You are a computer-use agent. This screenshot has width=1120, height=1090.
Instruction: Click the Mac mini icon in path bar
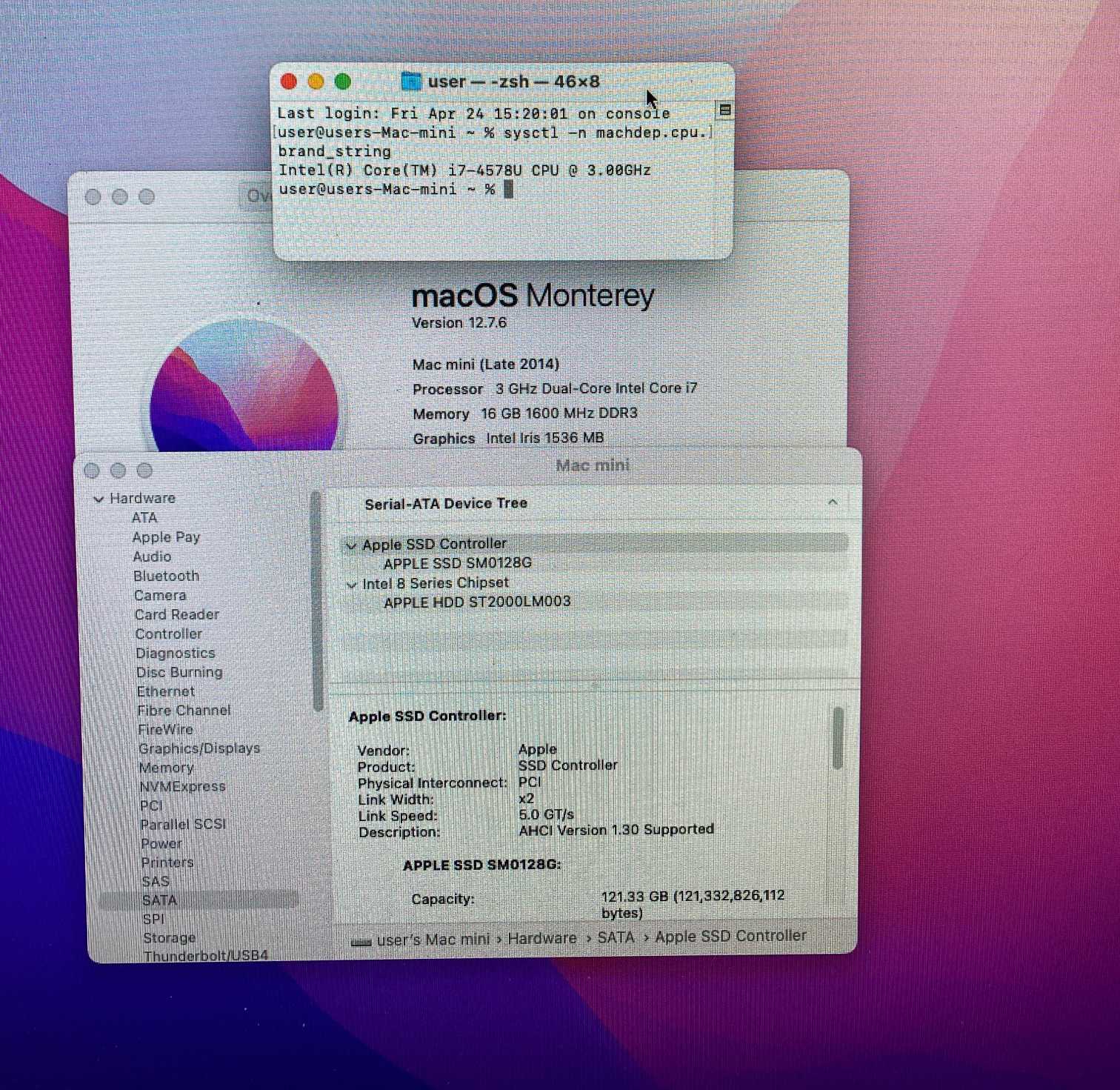[x=361, y=942]
